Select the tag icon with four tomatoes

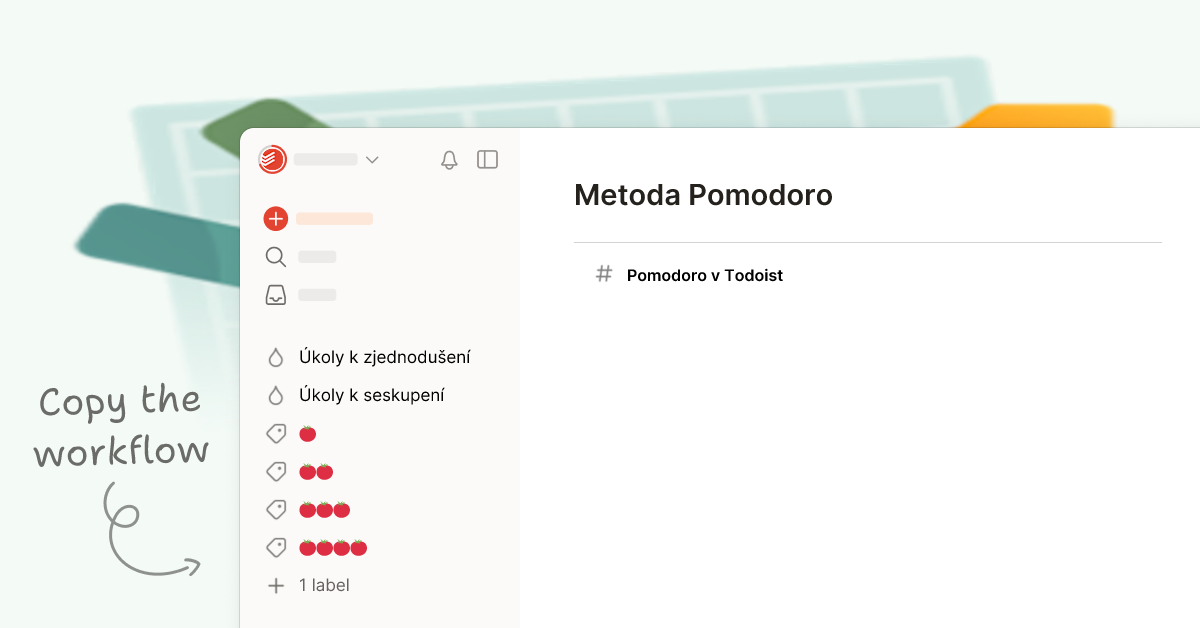point(276,547)
